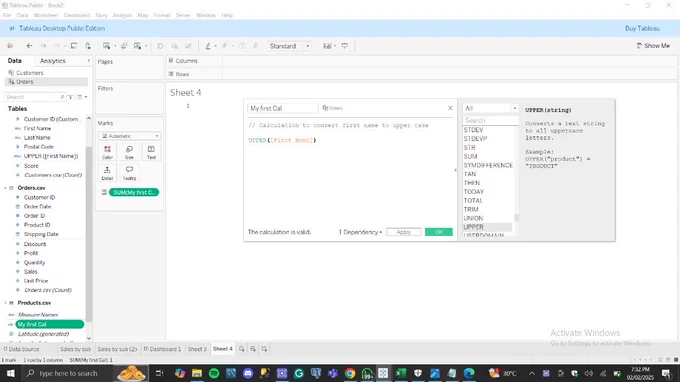Click the Sort Descending toolbar icon
The image size is (680, 382).
tap(188, 46)
